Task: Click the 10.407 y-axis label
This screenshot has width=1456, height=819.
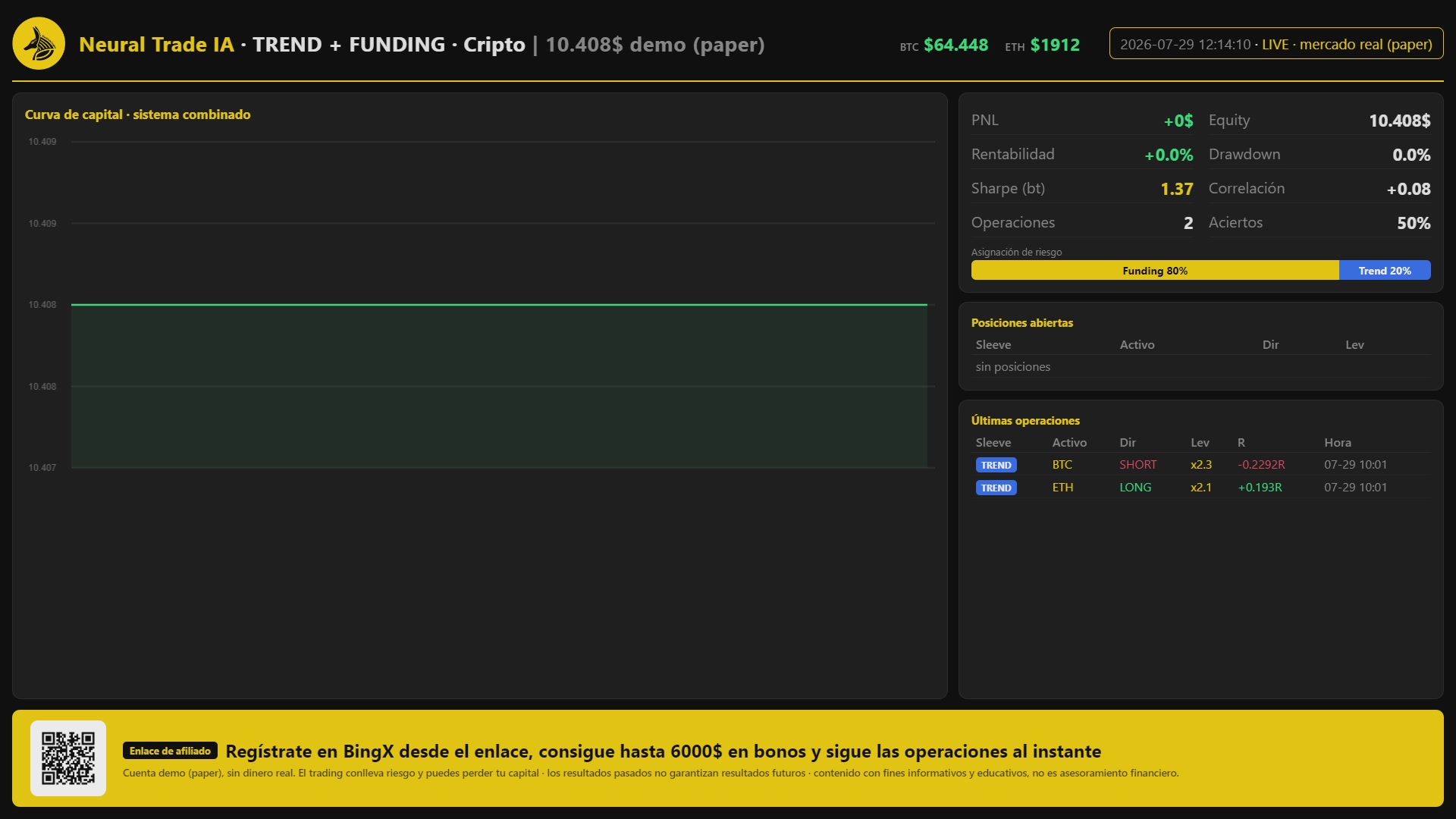Action: [x=42, y=468]
